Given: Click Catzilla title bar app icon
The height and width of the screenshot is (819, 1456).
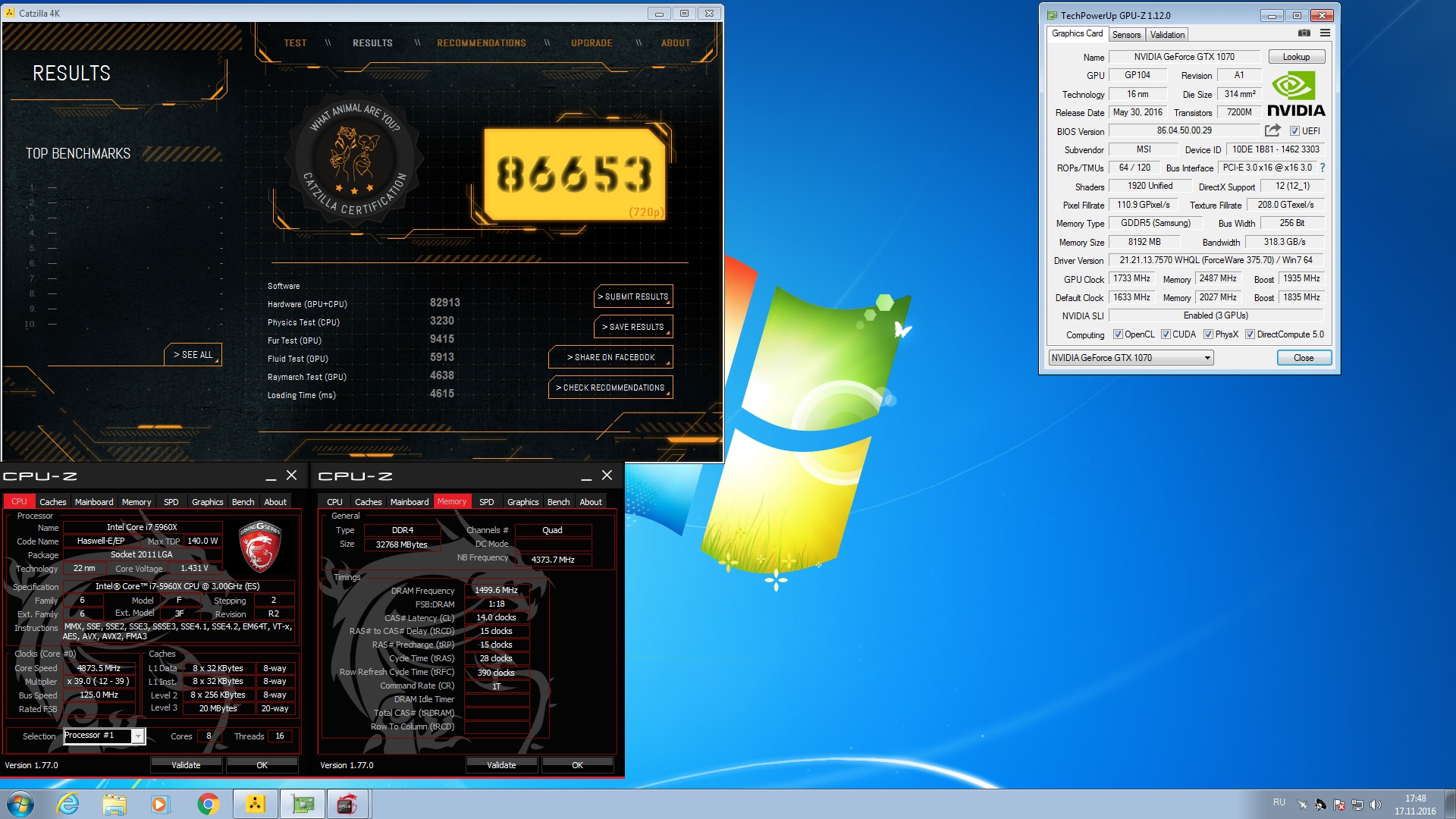Looking at the screenshot, I should [10, 13].
